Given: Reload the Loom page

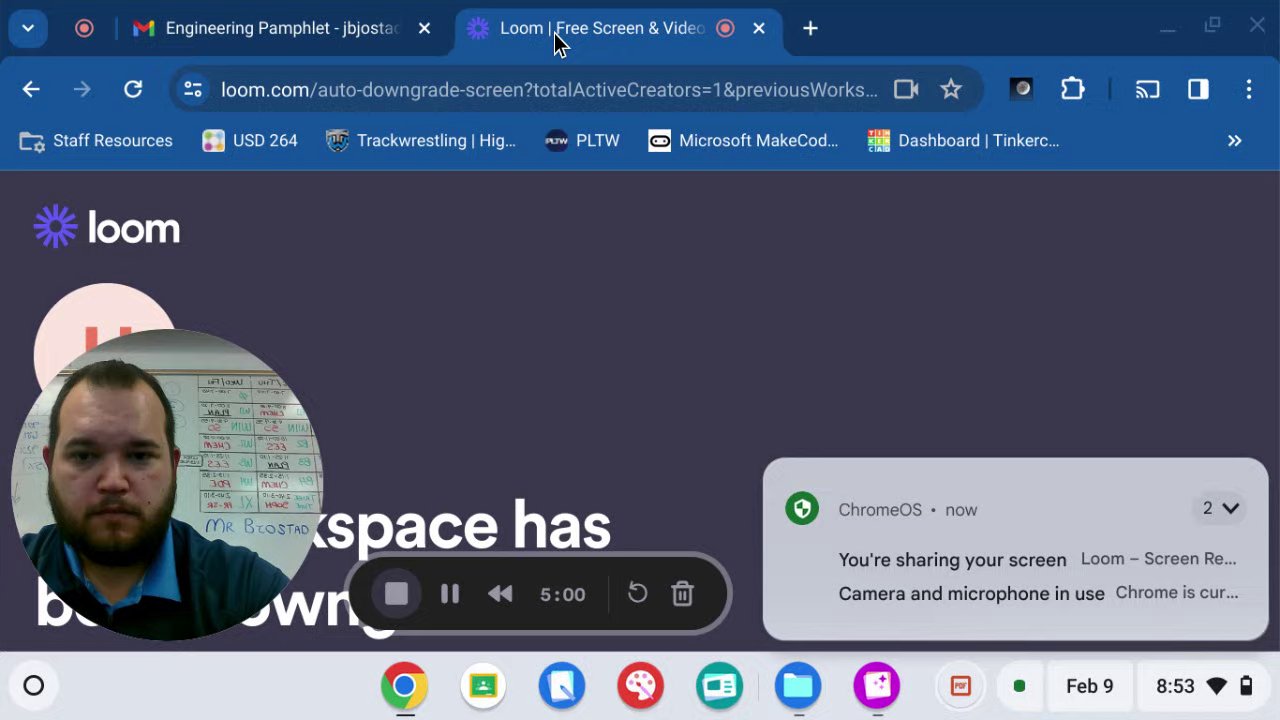Looking at the screenshot, I should pyautogui.click(x=133, y=90).
